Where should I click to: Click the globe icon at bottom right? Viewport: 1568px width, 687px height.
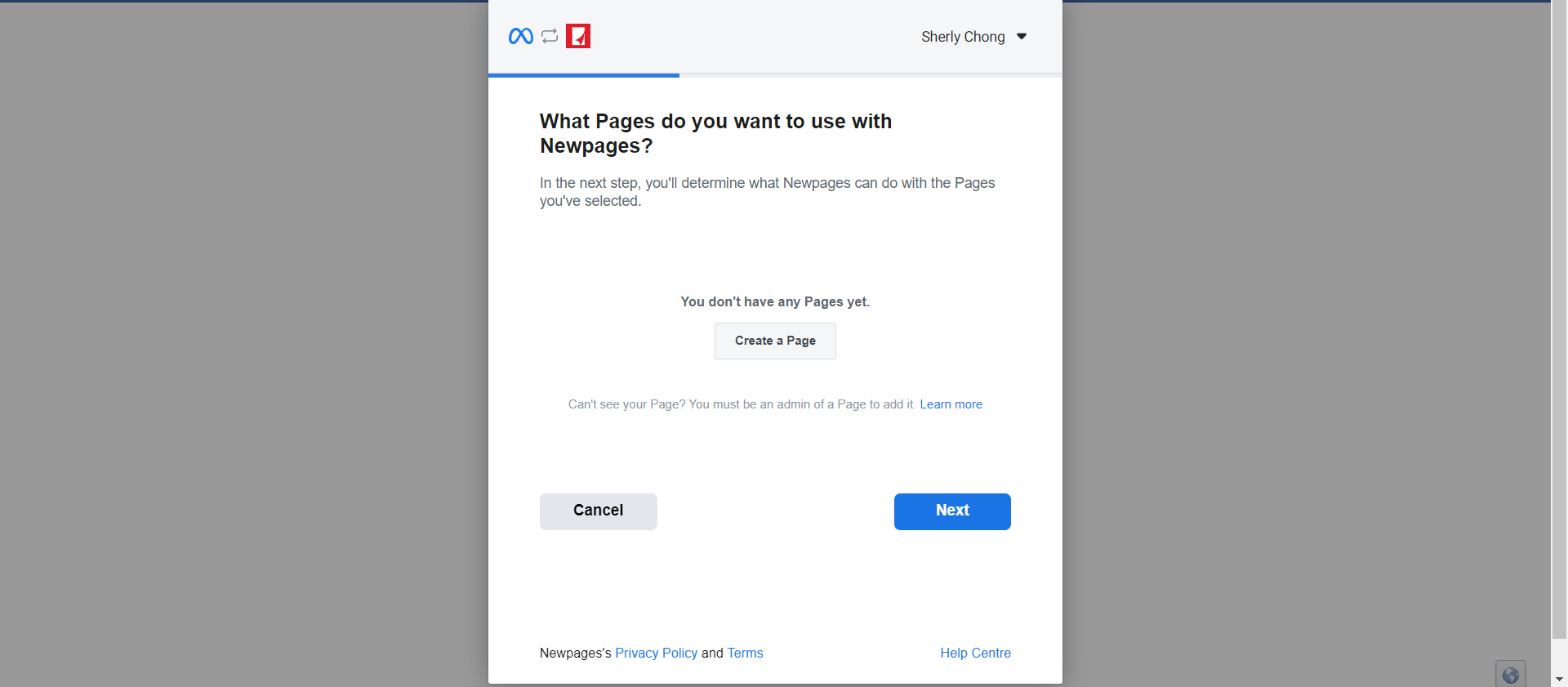click(x=1511, y=675)
